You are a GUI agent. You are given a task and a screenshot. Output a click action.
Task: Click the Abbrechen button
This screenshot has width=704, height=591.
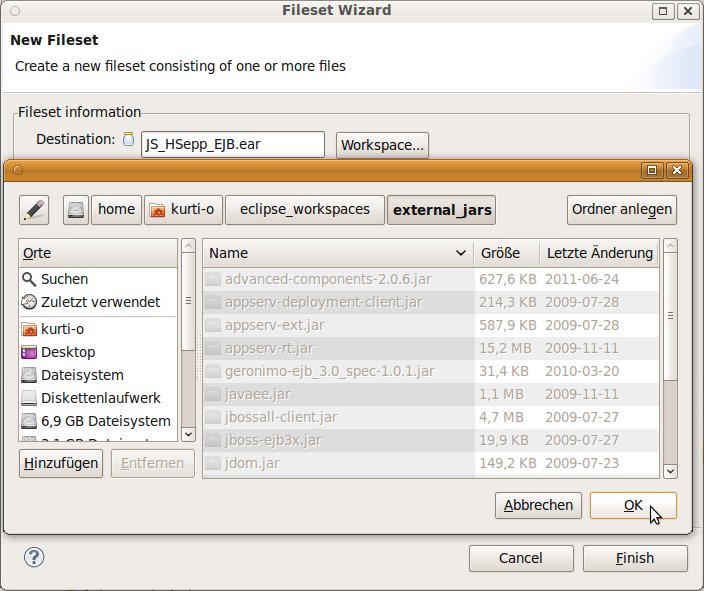538,505
